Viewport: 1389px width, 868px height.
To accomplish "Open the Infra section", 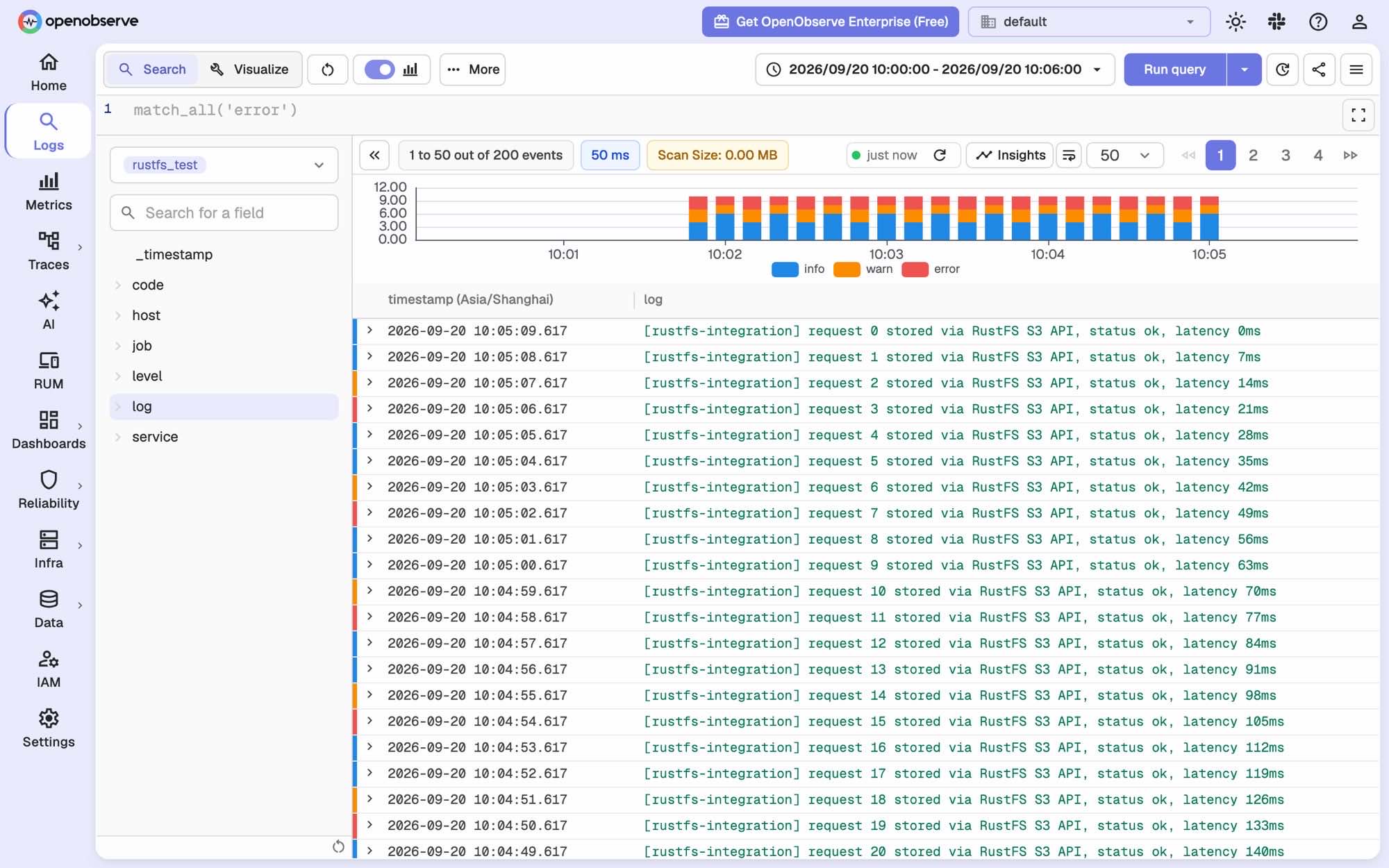I will point(48,550).
